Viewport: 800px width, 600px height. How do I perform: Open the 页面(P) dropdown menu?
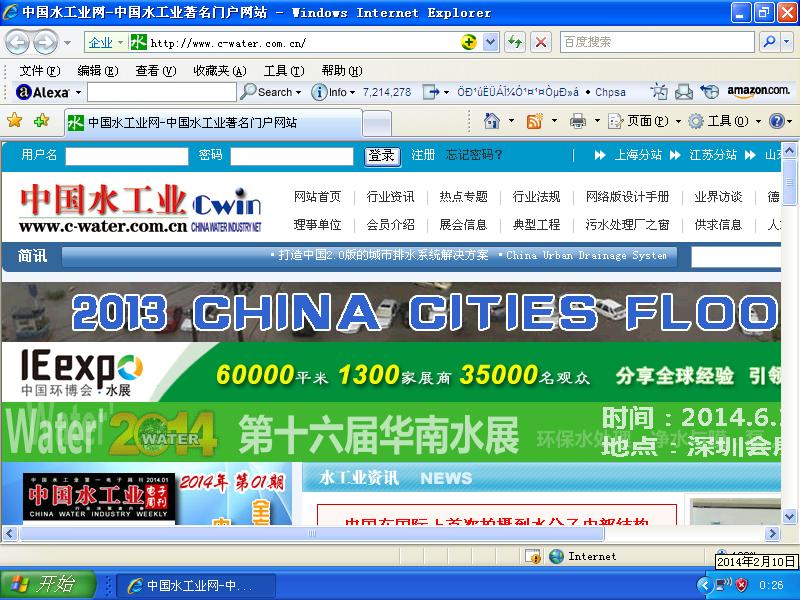(645, 121)
